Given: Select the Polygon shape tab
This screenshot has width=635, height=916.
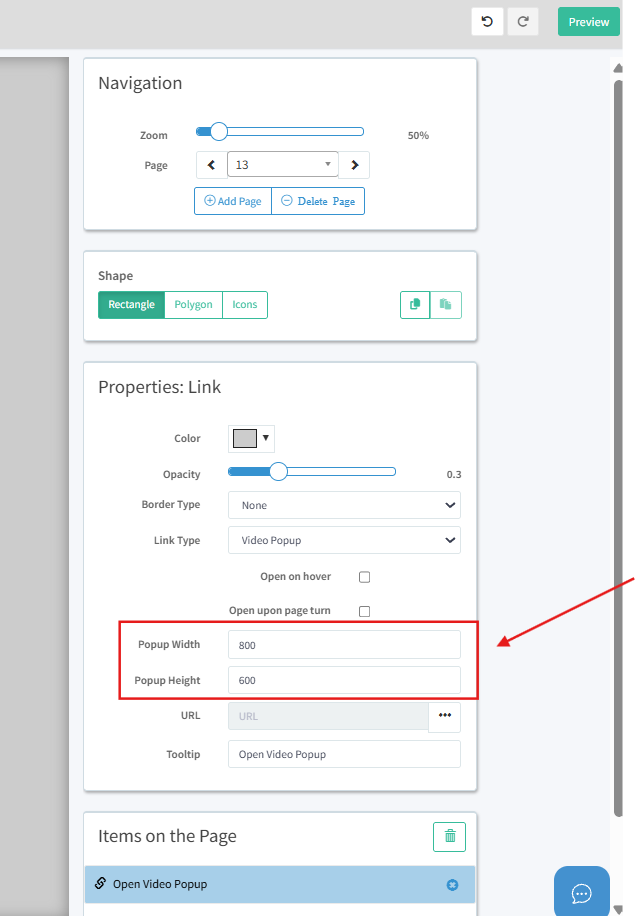Looking at the screenshot, I should (193, 305).
